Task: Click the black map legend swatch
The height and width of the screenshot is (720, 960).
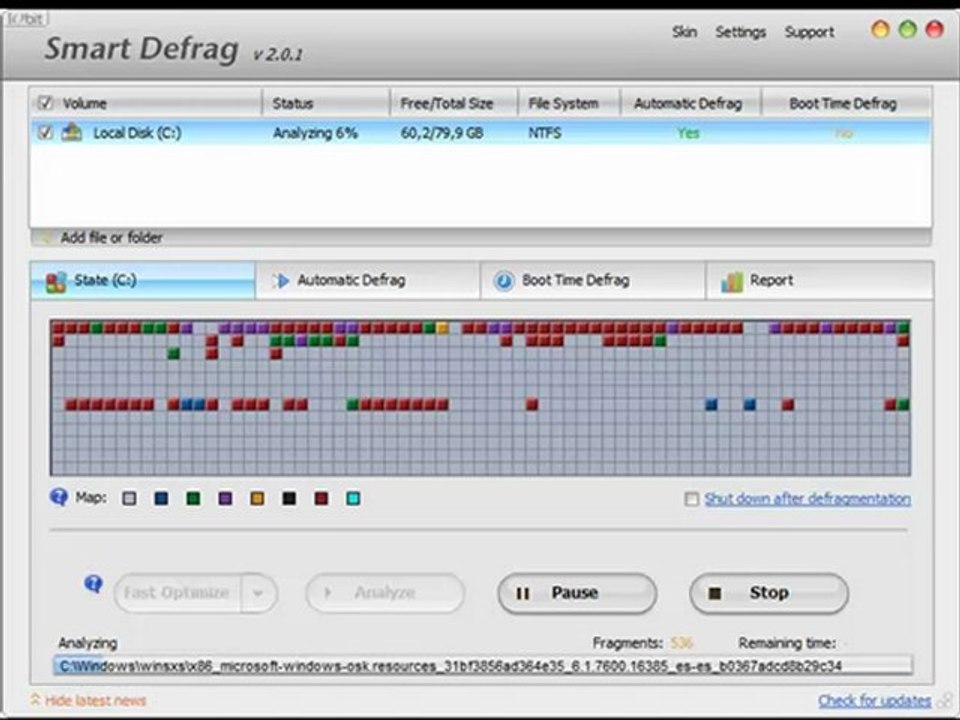Action: pos(289,498)
